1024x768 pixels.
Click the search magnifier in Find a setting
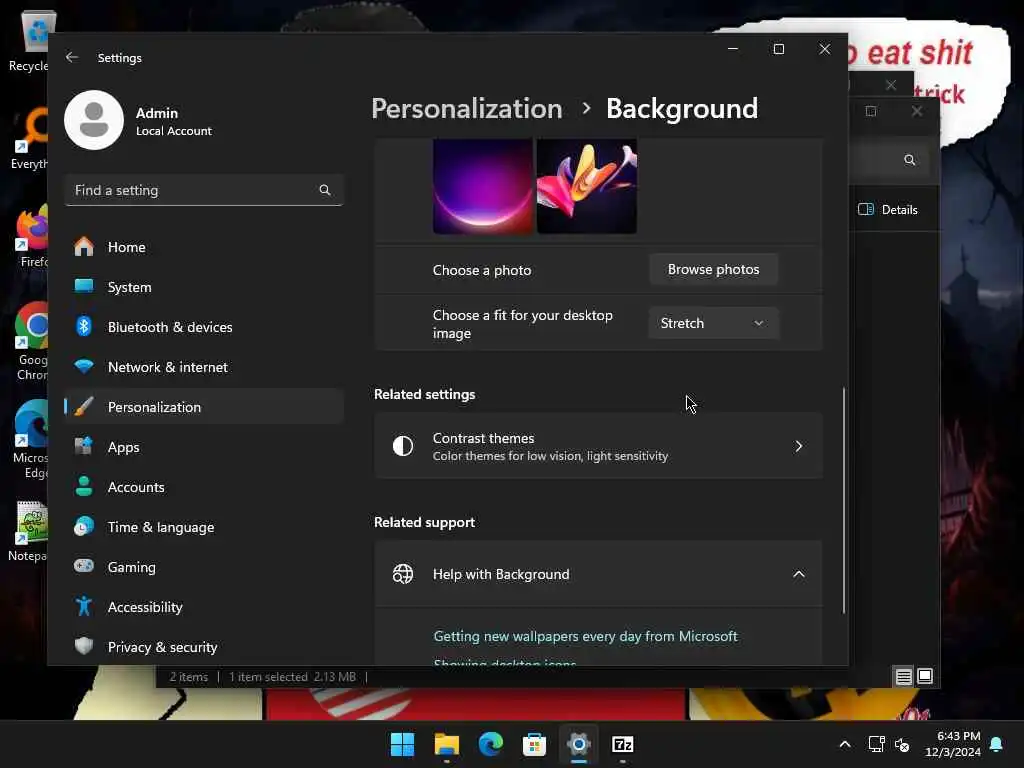325,190
